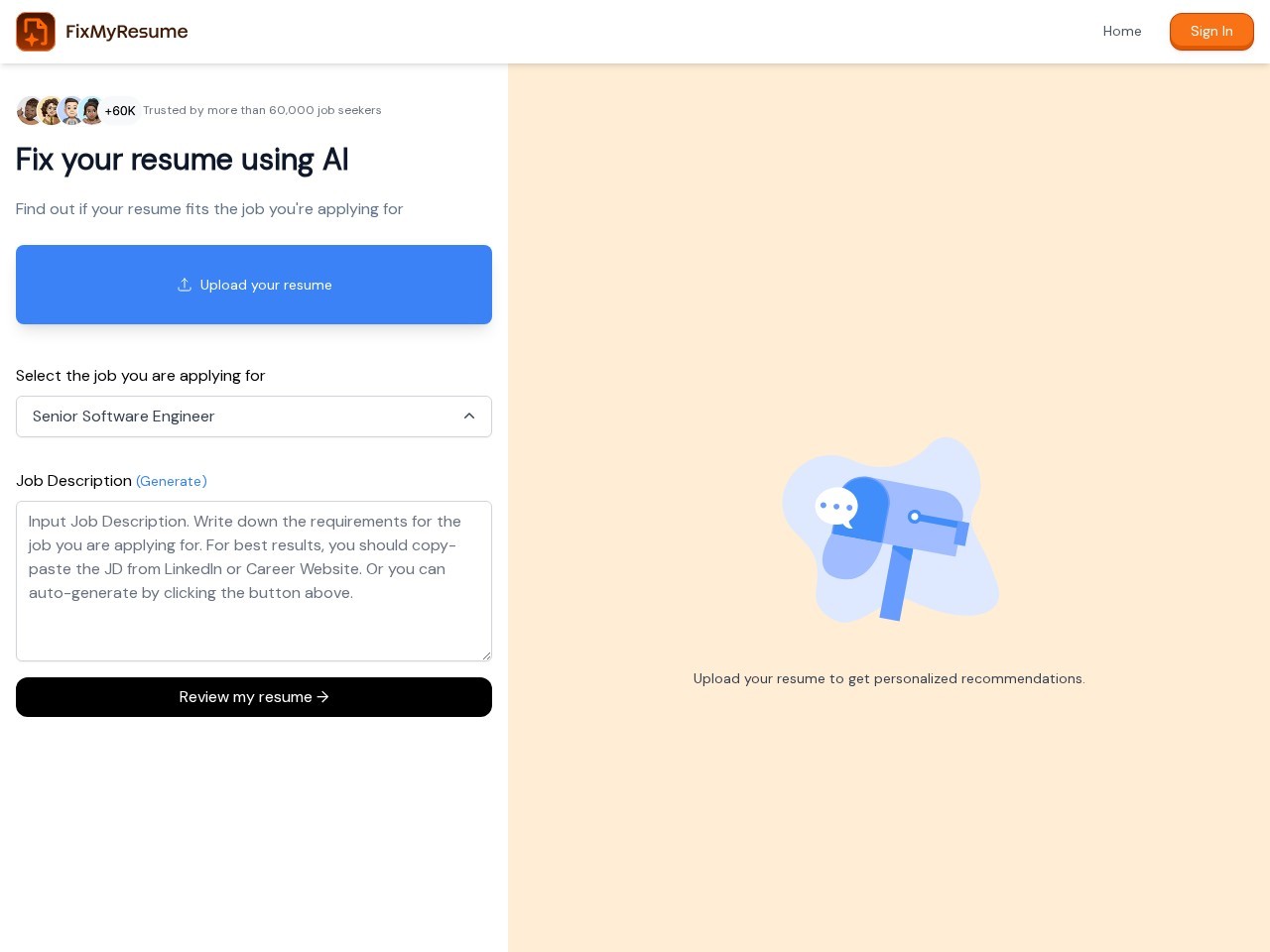
Task: Toggle the job dropdown chevron arrow
Action: point(469,416)
